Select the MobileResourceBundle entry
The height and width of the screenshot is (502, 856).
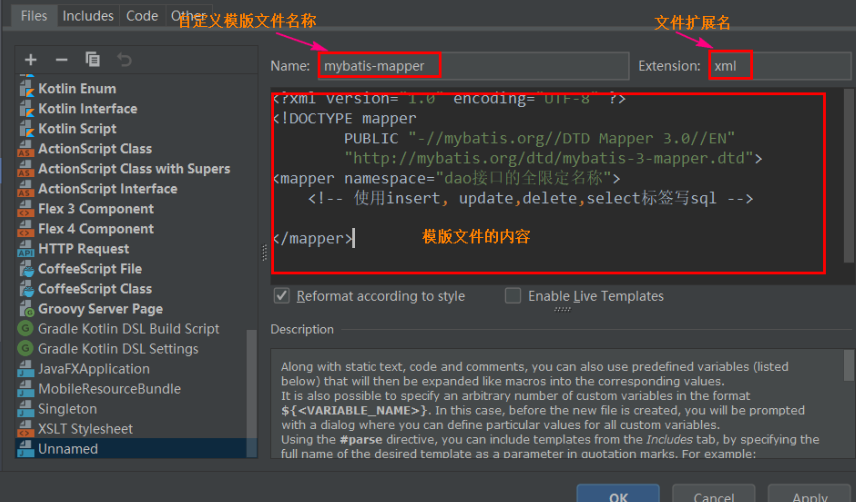[109, 389]
